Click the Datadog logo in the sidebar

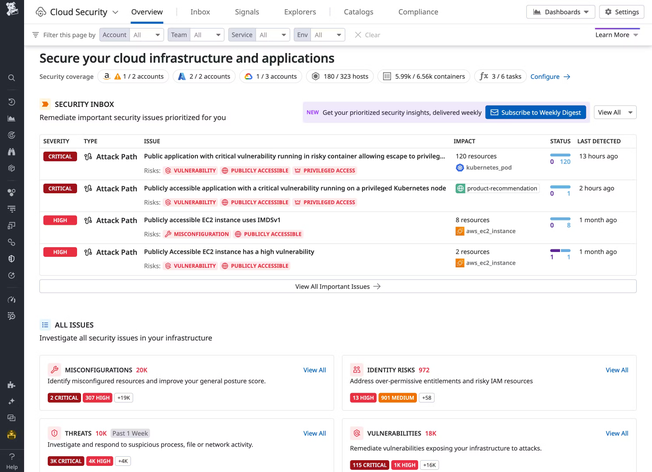[12, 10]
